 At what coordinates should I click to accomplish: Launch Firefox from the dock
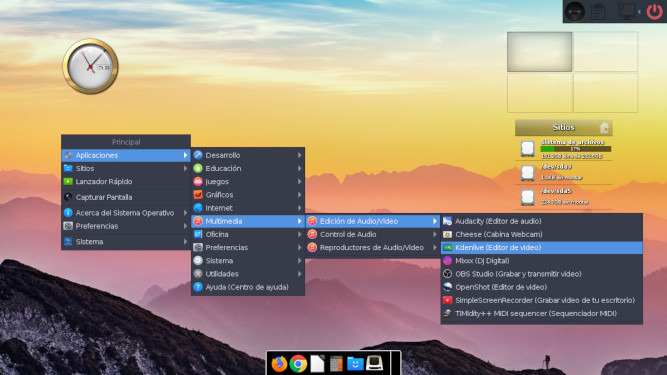point(279,364)
